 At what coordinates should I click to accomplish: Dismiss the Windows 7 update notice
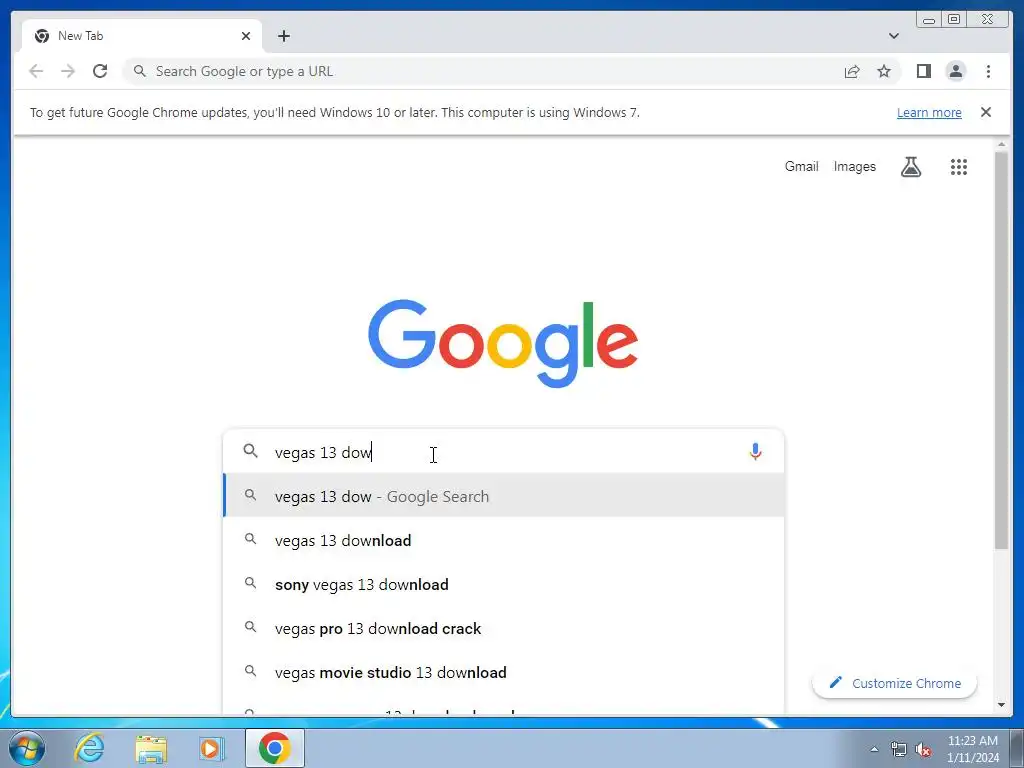coord(985,112)
